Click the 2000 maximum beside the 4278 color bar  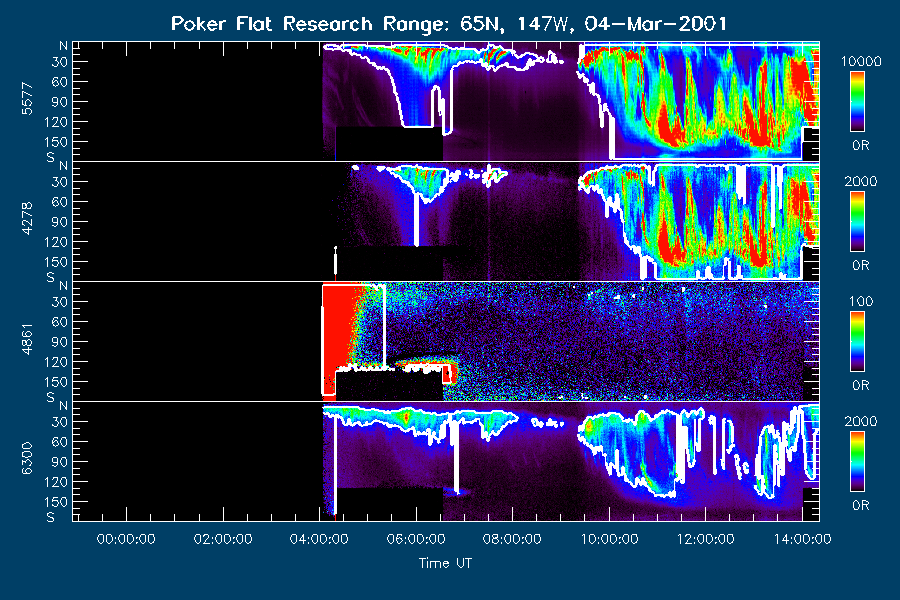(860, 181)
